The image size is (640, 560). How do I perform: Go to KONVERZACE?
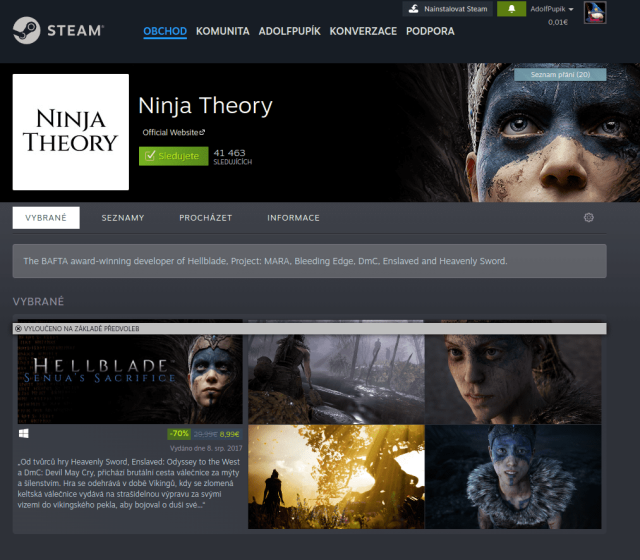coord(363,31)
